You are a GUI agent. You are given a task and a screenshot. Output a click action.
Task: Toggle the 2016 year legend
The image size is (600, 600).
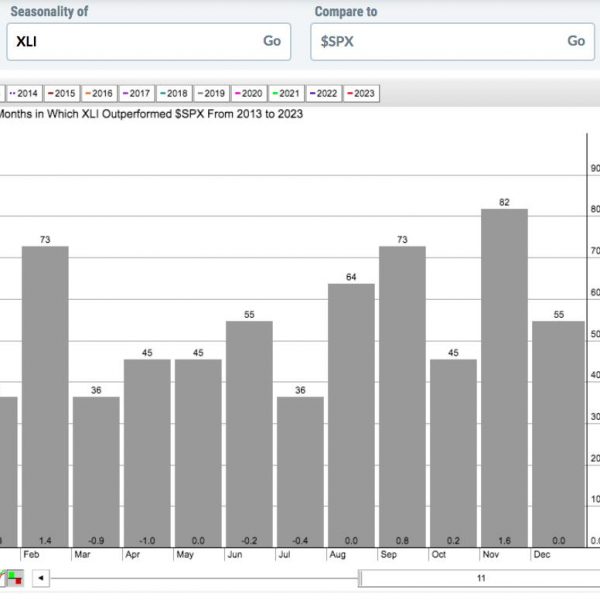pyautogui.click(x=99, y=93)
